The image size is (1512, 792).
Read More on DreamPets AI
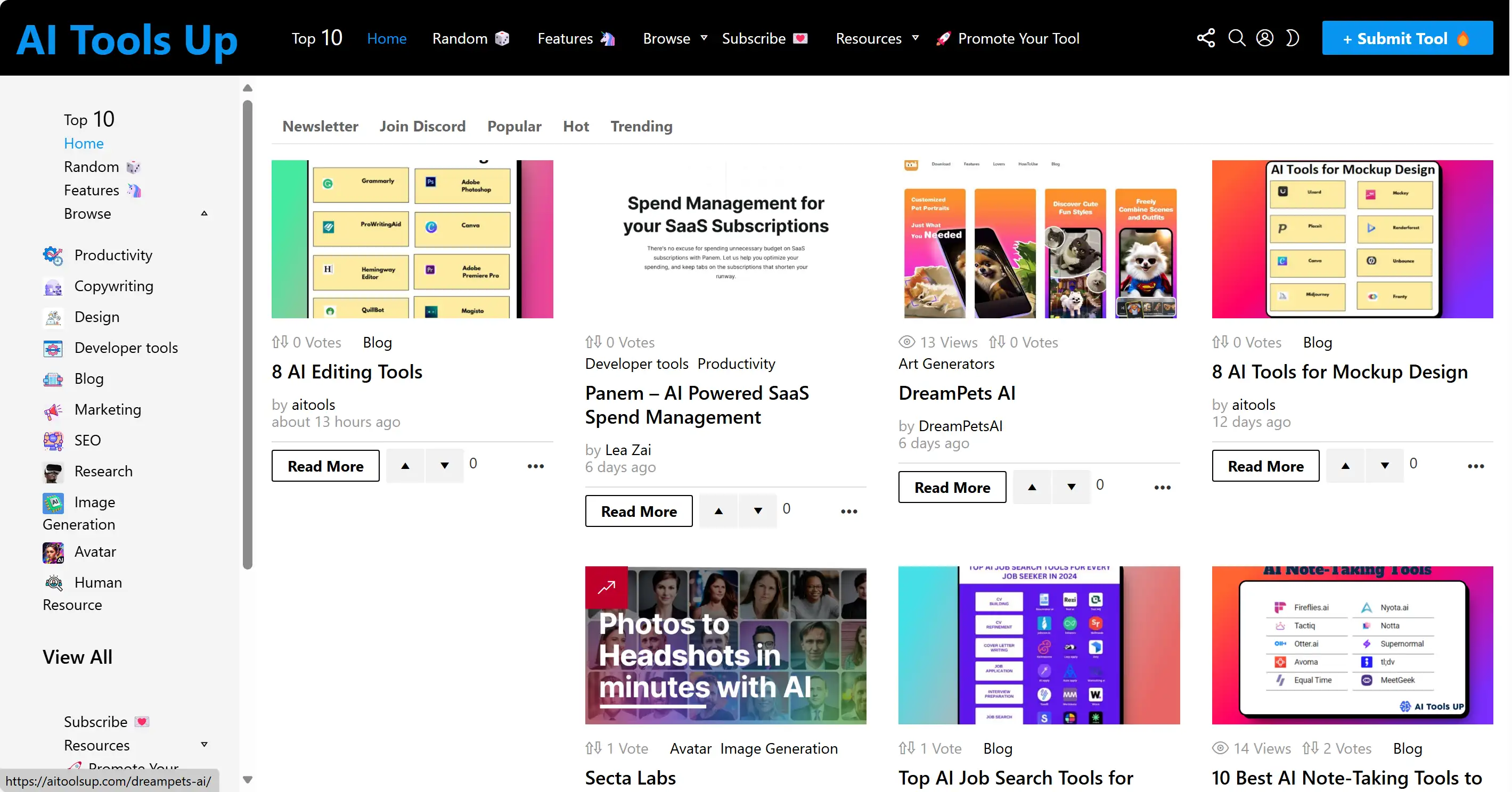click(952, 487)
